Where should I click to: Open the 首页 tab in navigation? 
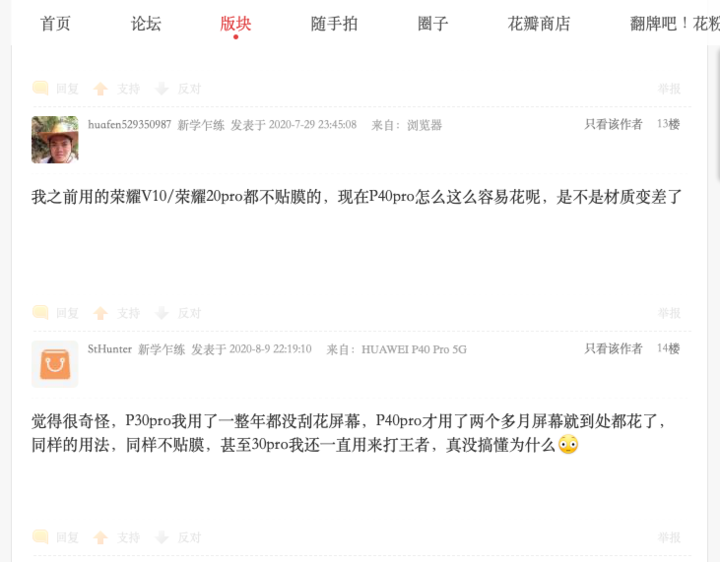(55, 23)
